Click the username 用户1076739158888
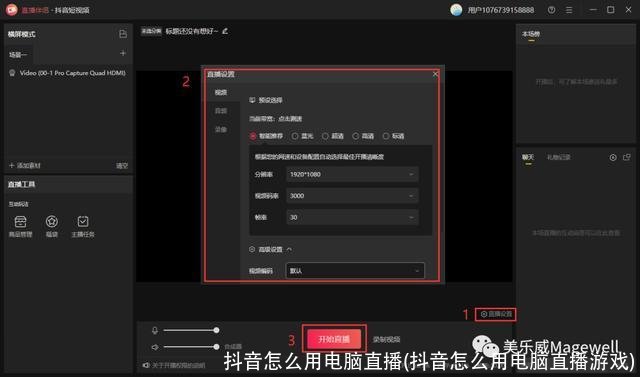 pyautogui.click(x=501, y=10)
